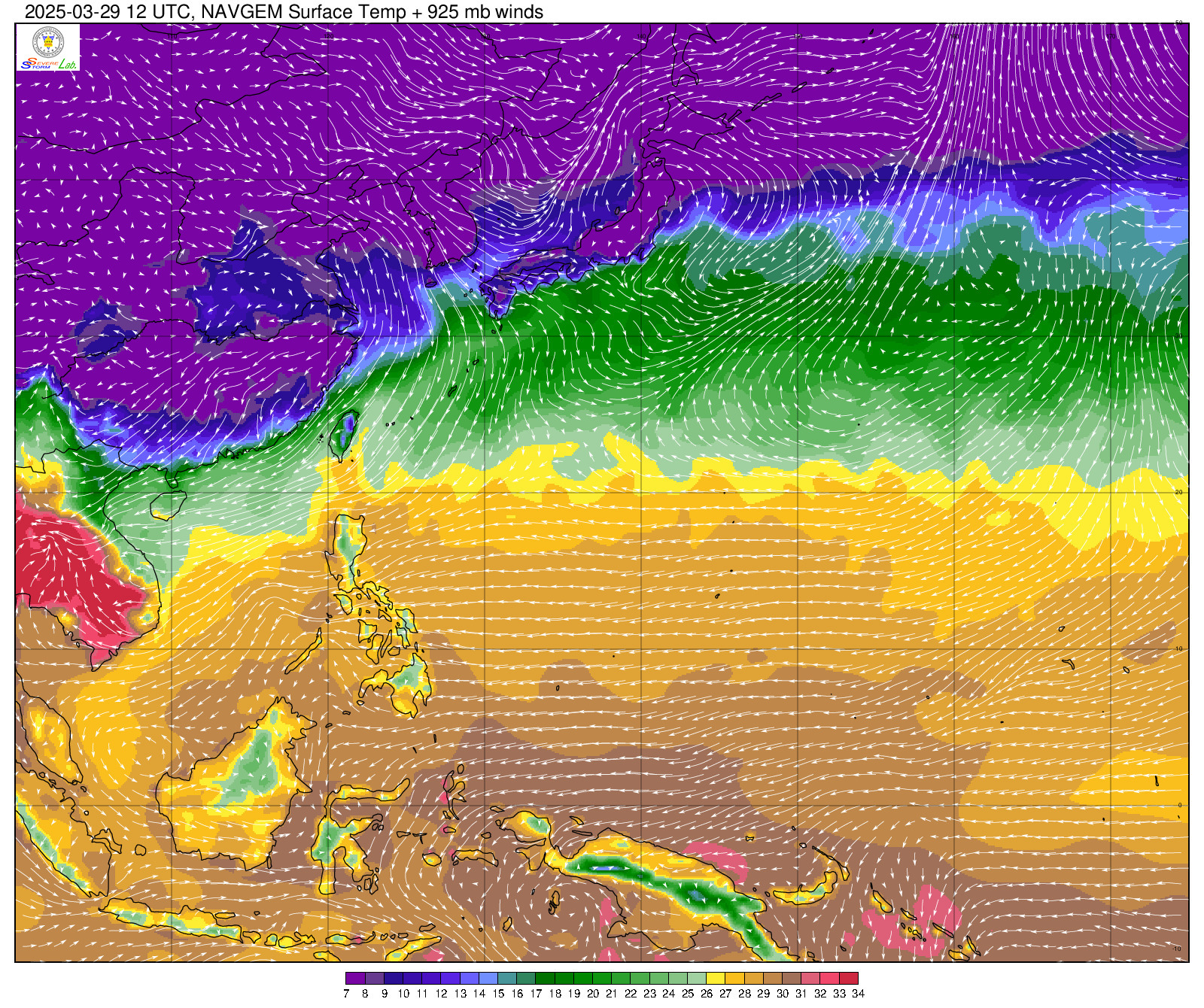Click the number 20 colorbar label
This screenshot has height=1008, width=1204.
pos(593,994)
